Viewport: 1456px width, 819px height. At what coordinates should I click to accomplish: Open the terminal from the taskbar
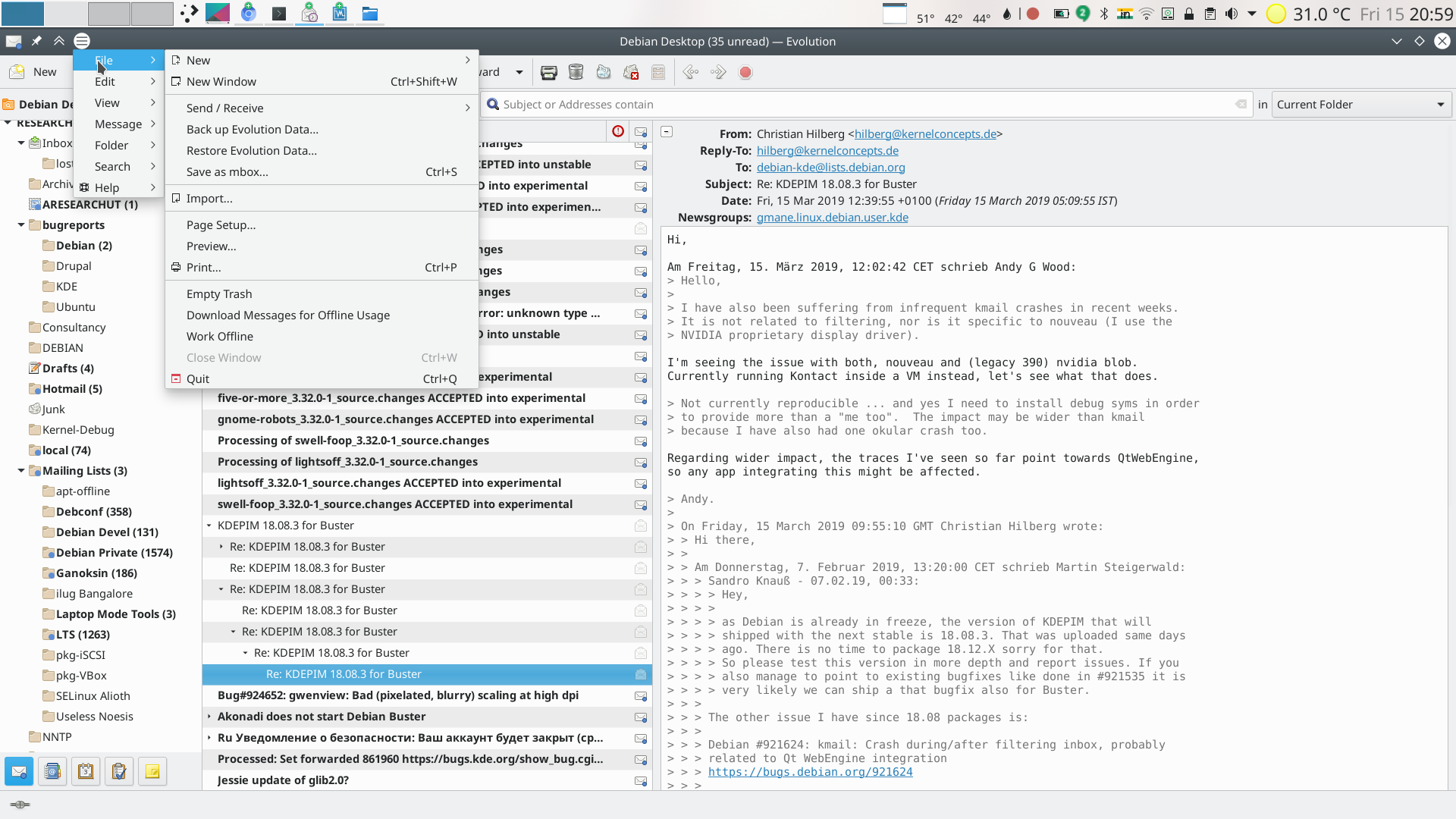279,14
